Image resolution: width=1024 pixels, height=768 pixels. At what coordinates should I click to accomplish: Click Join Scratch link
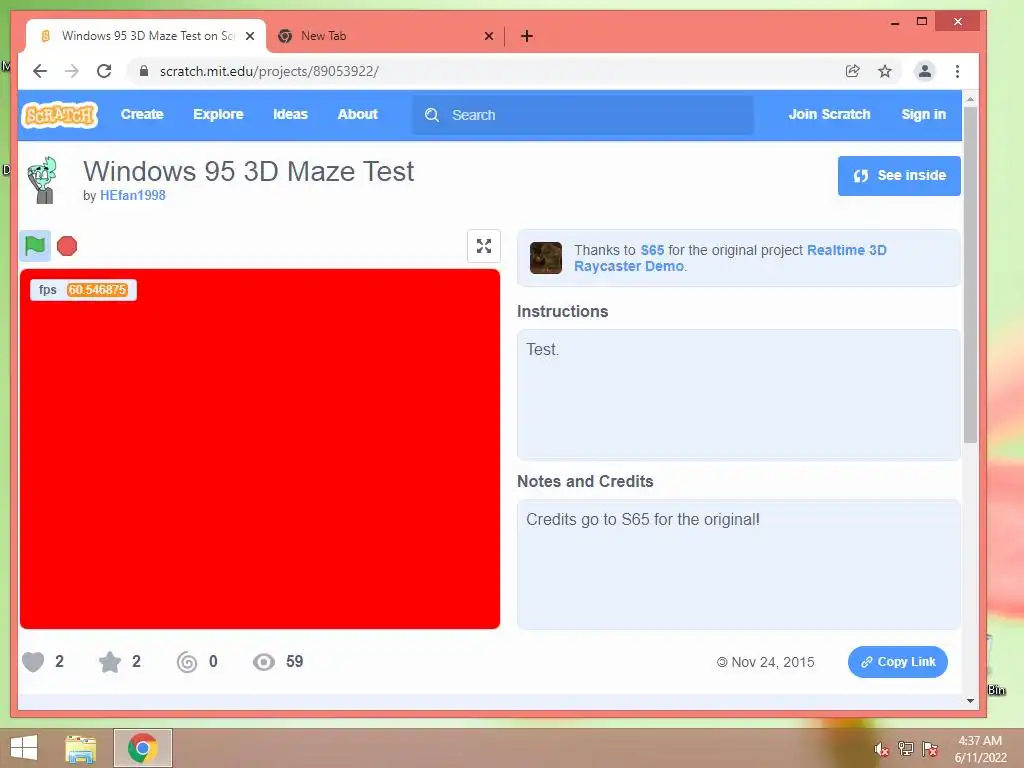(x=829, y=114)
